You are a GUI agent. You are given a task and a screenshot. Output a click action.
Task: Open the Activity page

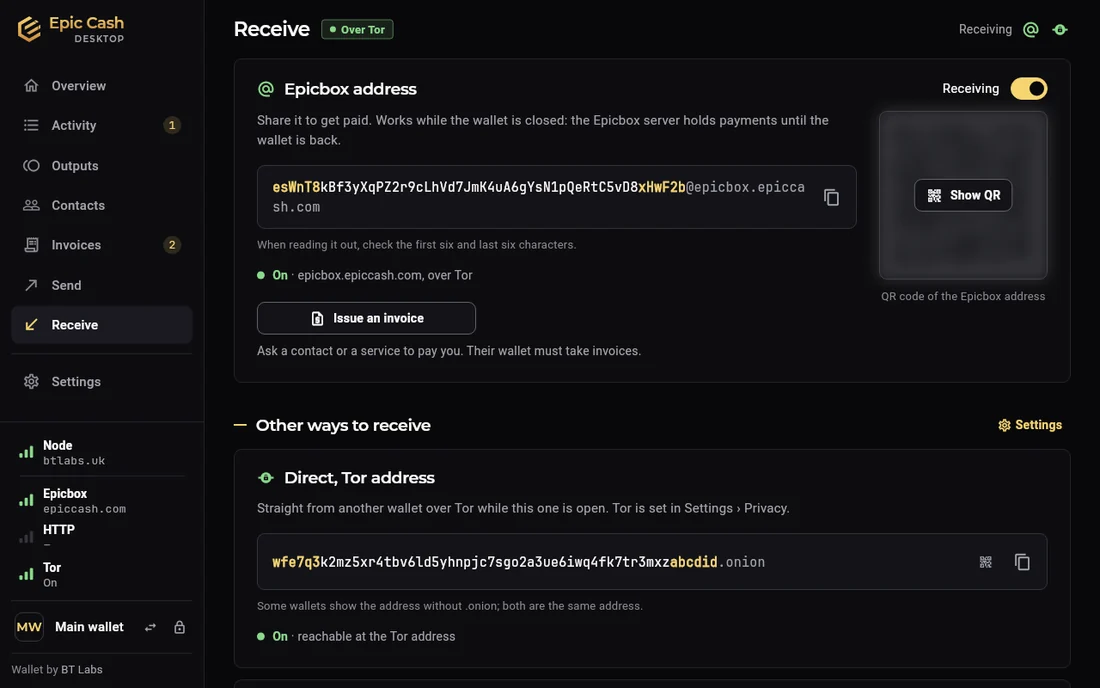click(102, 126)
